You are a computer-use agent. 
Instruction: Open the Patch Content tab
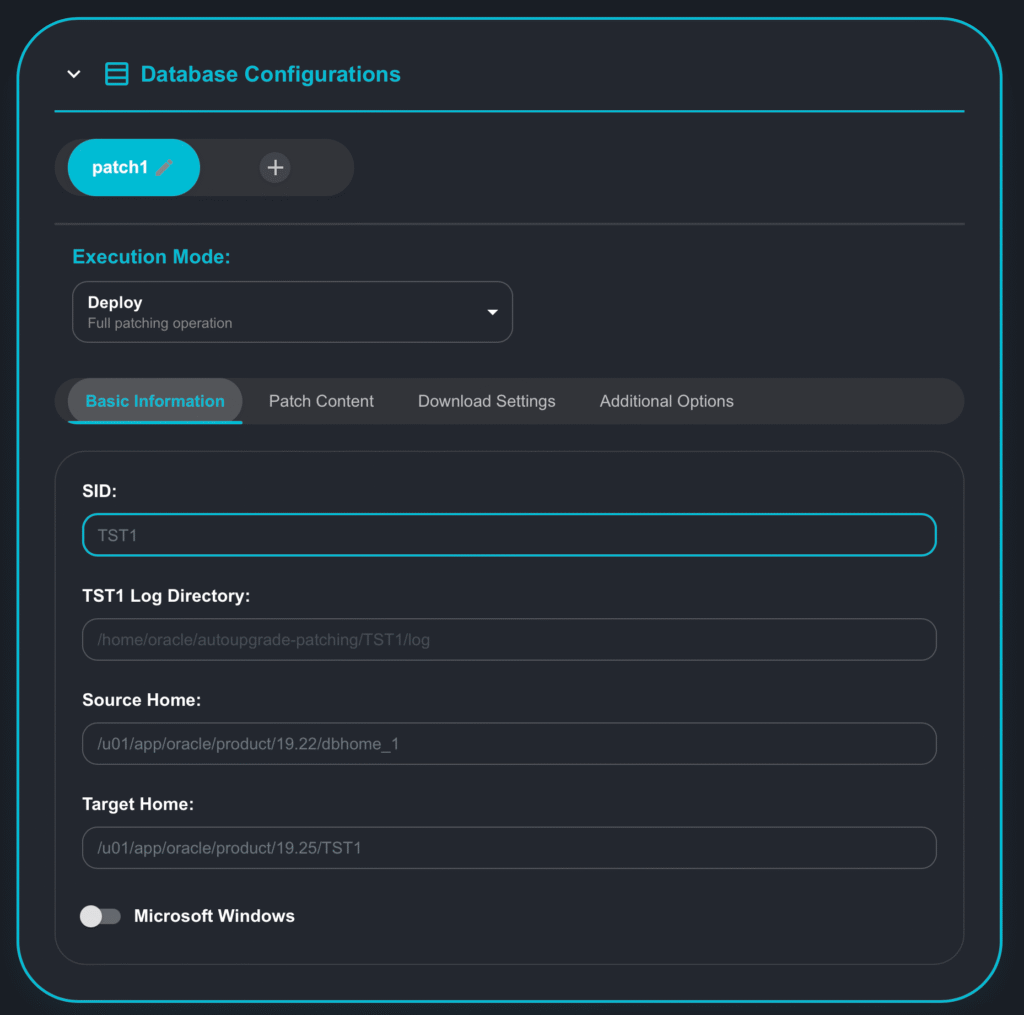(321, 401)
